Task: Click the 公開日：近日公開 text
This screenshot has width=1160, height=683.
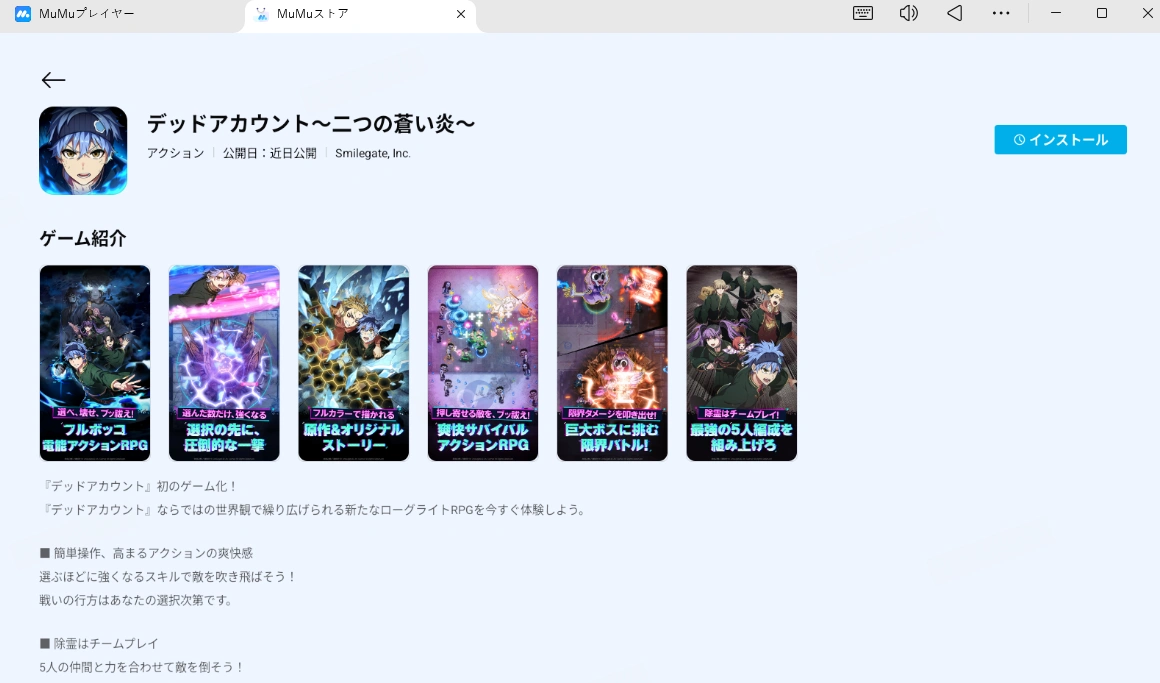Action: [269, 153]
